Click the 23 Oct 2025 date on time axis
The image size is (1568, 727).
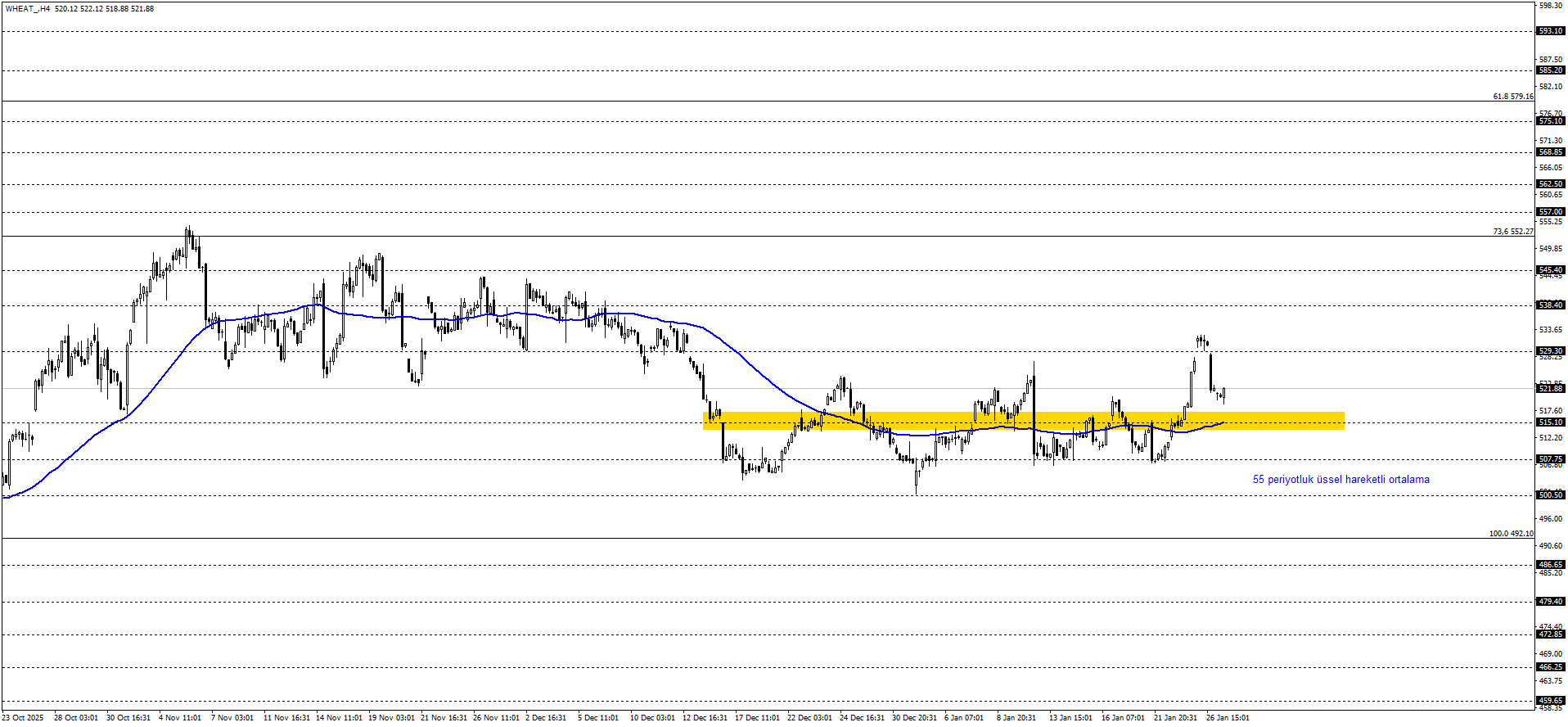point(23,718)
